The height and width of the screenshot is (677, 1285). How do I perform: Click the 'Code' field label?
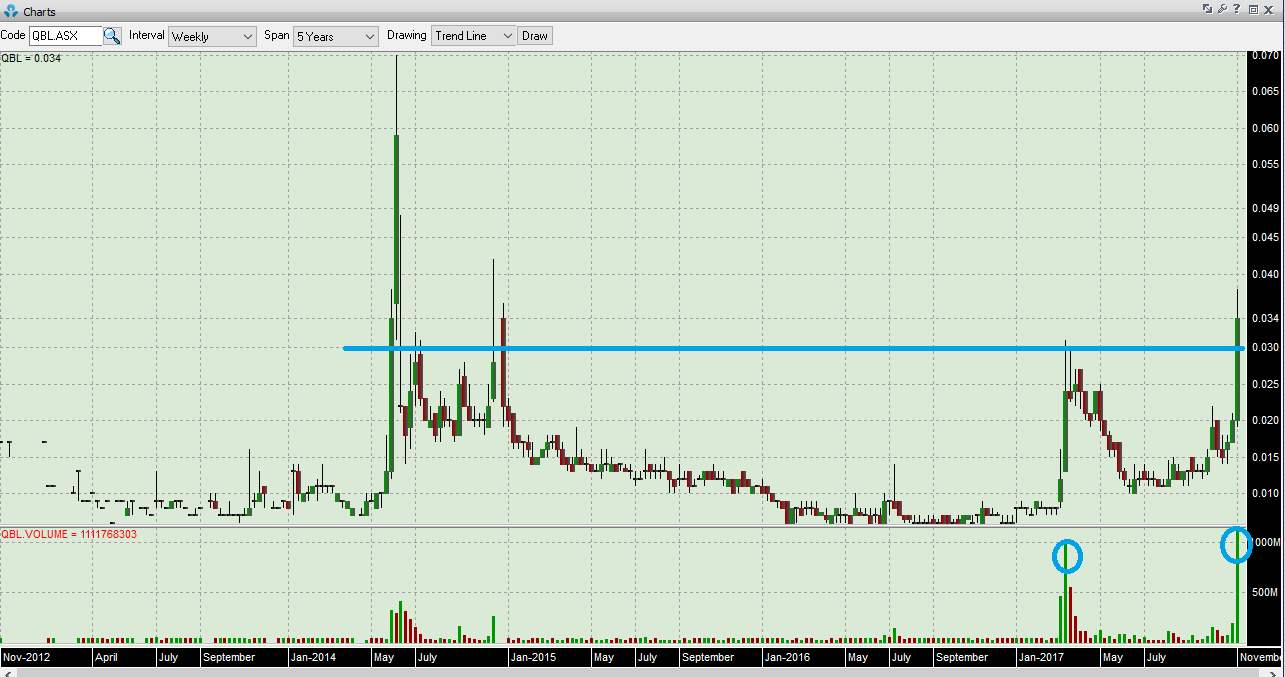[13, 35]
